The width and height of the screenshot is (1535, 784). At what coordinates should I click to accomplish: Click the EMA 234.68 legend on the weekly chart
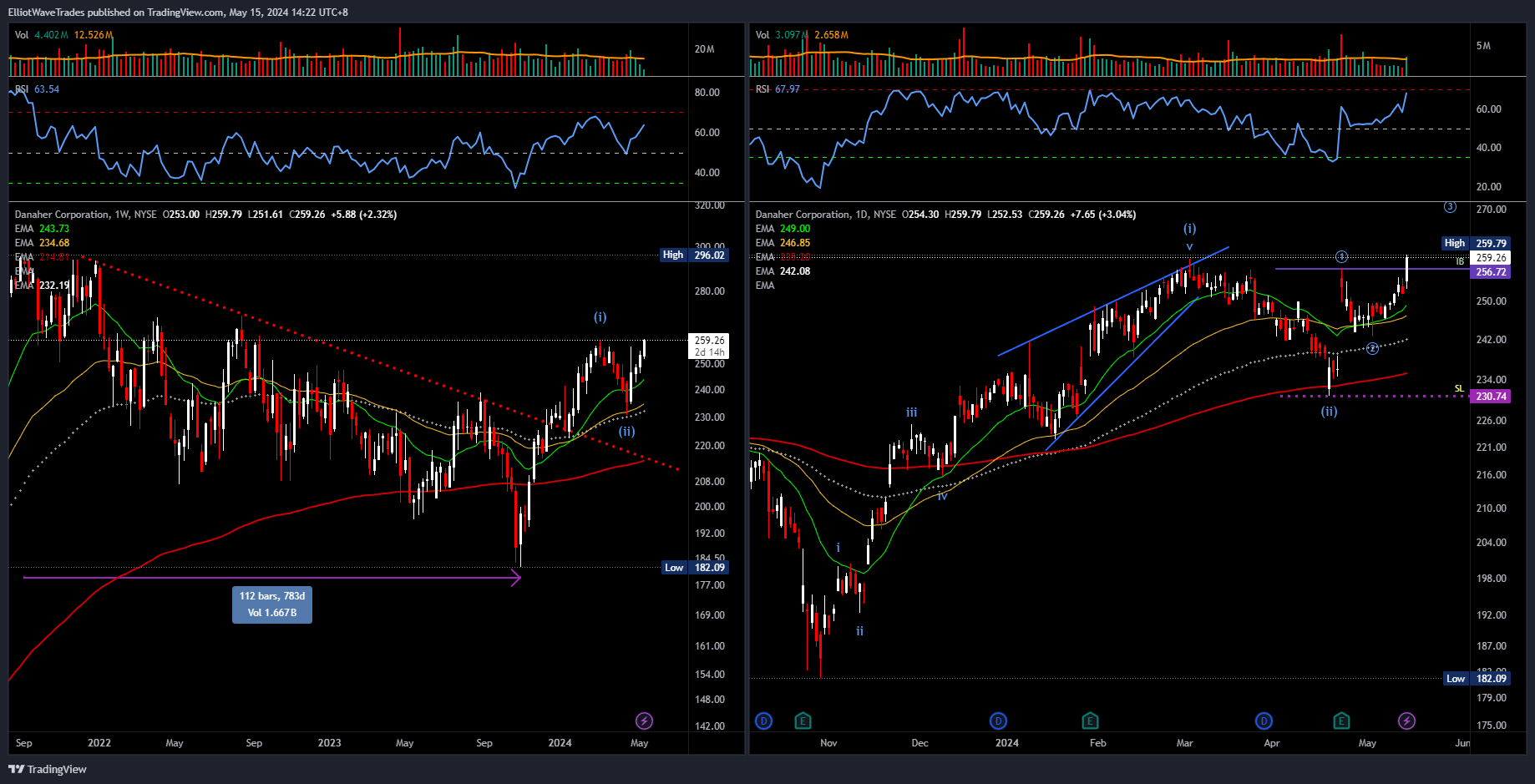(42, 243)
